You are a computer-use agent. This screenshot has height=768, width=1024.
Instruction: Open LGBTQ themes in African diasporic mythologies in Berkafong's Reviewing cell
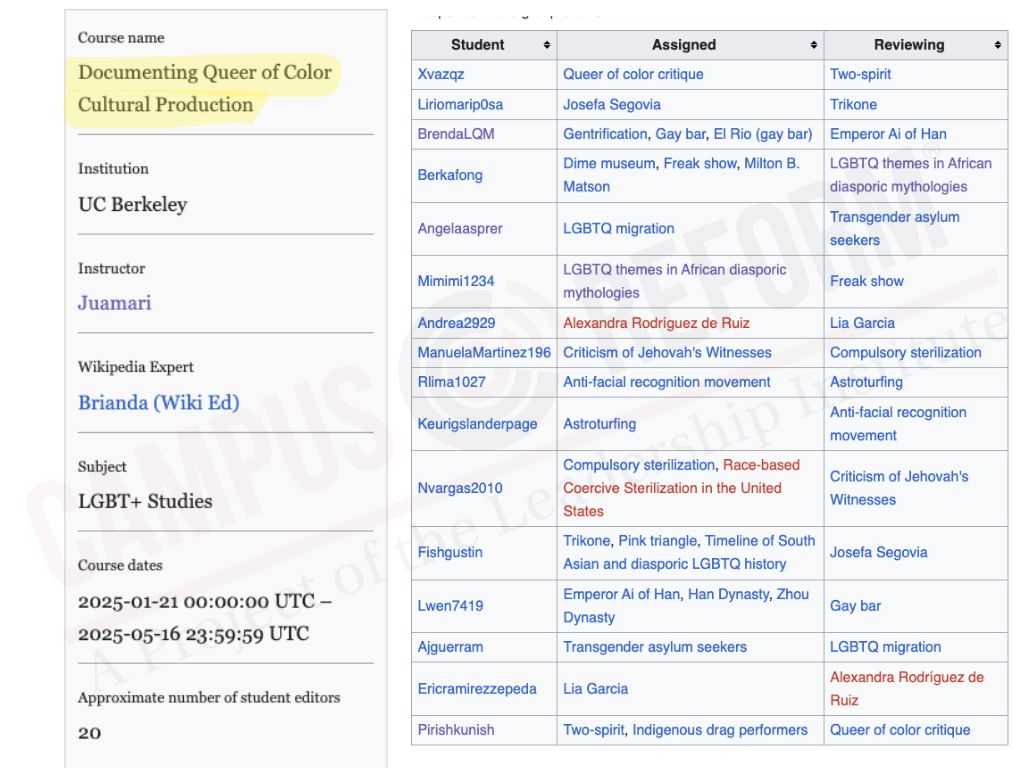[911, 175]
